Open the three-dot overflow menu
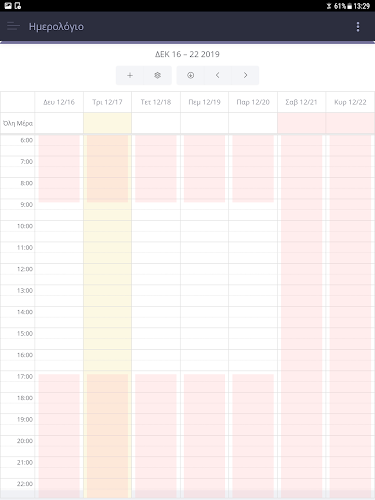Viewport: 375px width, 500px height. click(358, 27)
